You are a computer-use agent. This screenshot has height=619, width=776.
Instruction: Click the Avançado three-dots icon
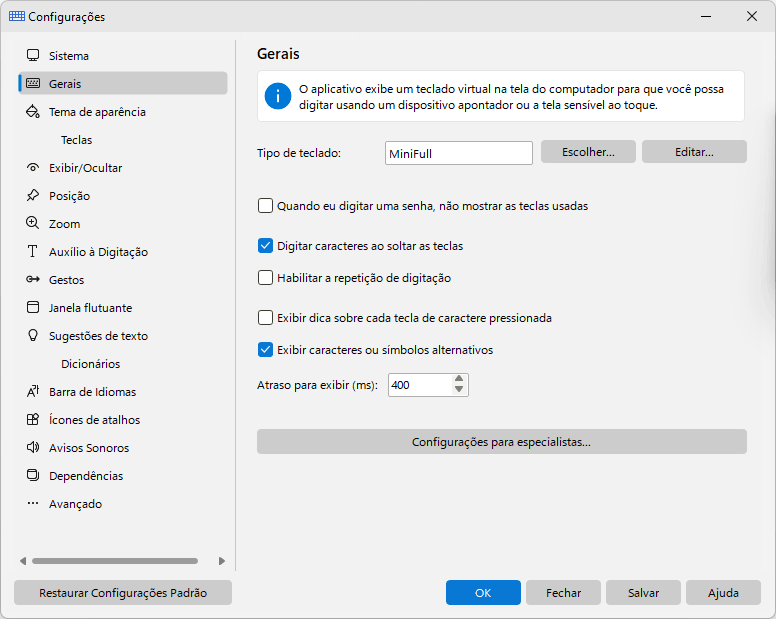(33, 503)
